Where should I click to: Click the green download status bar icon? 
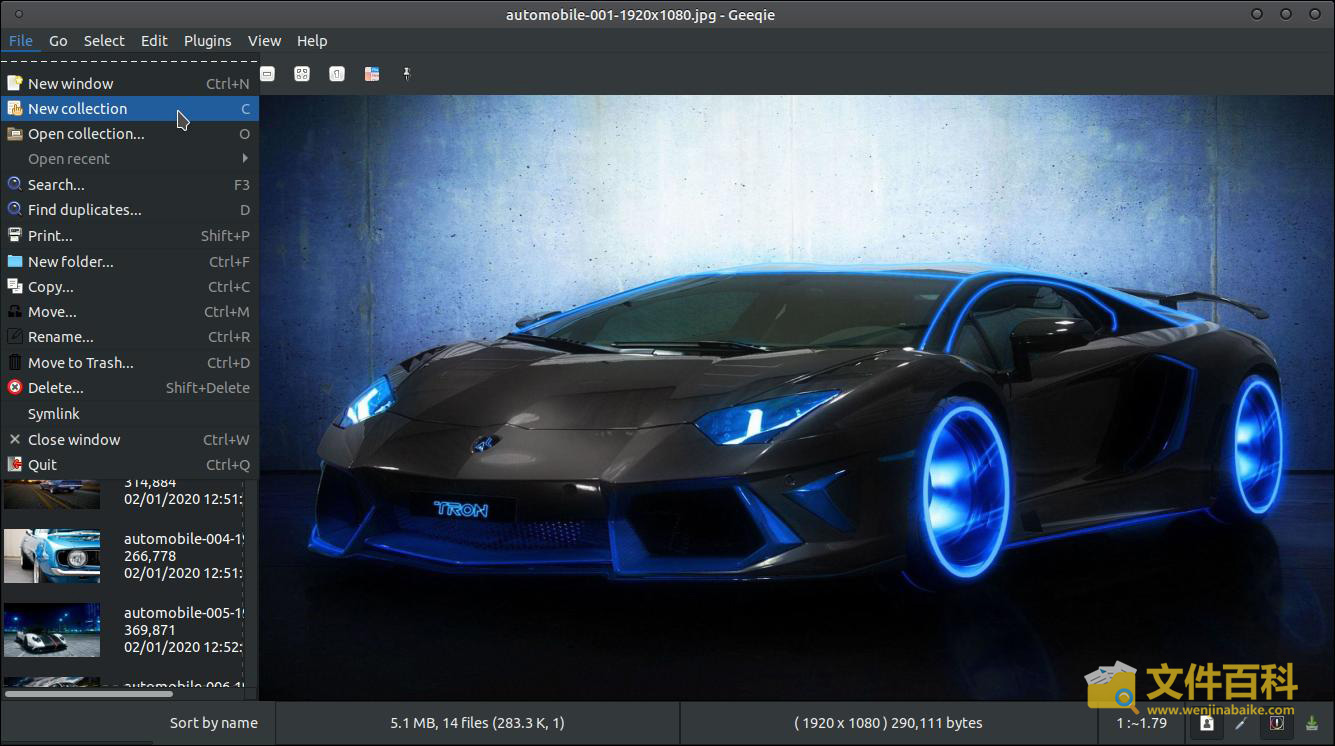tap(1312, 723)
